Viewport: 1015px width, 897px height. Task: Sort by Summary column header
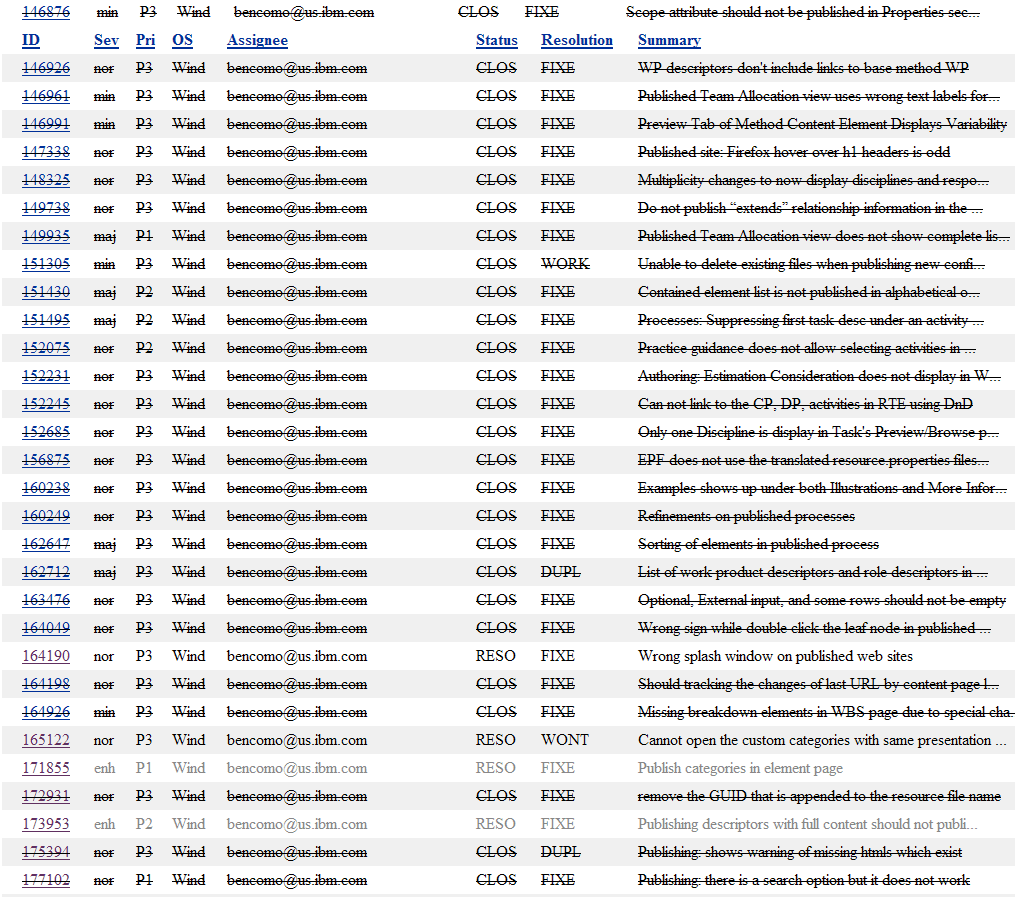[669, 40]
